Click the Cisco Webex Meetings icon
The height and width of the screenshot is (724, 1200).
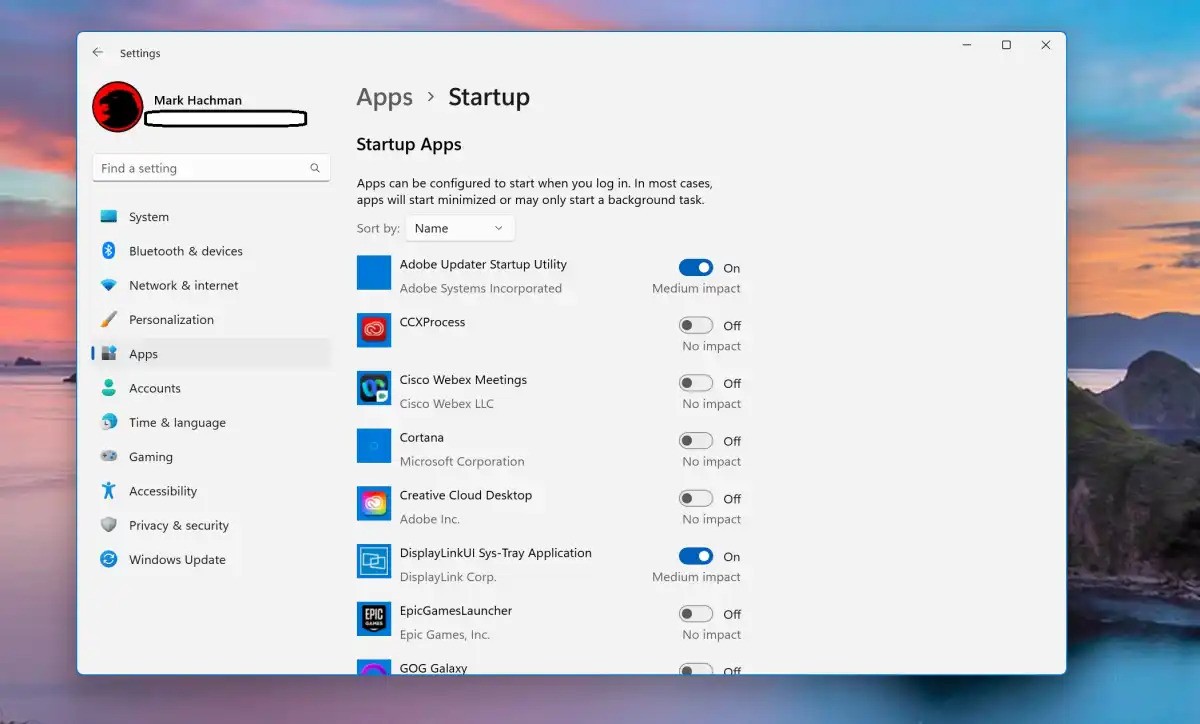374,388
